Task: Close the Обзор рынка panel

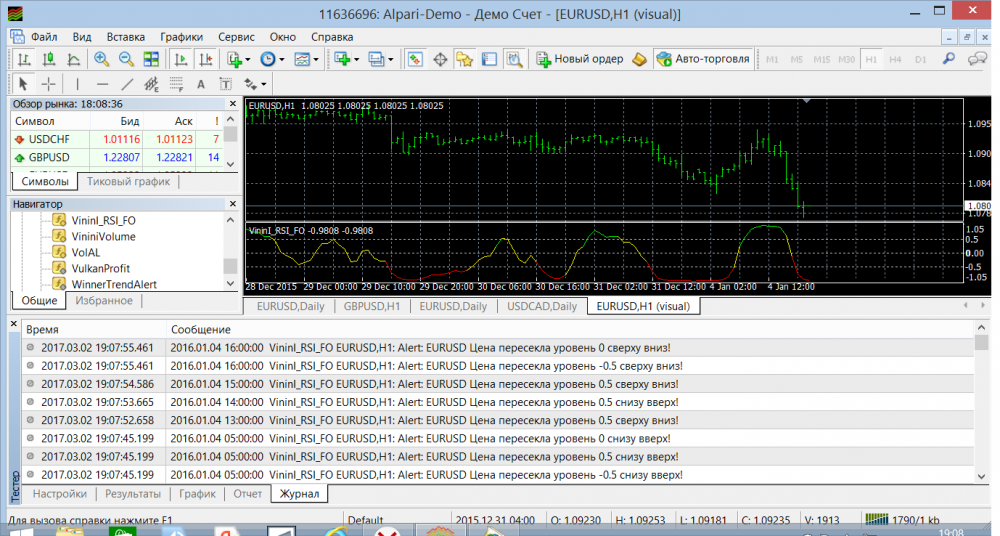Action: point(233,103)
